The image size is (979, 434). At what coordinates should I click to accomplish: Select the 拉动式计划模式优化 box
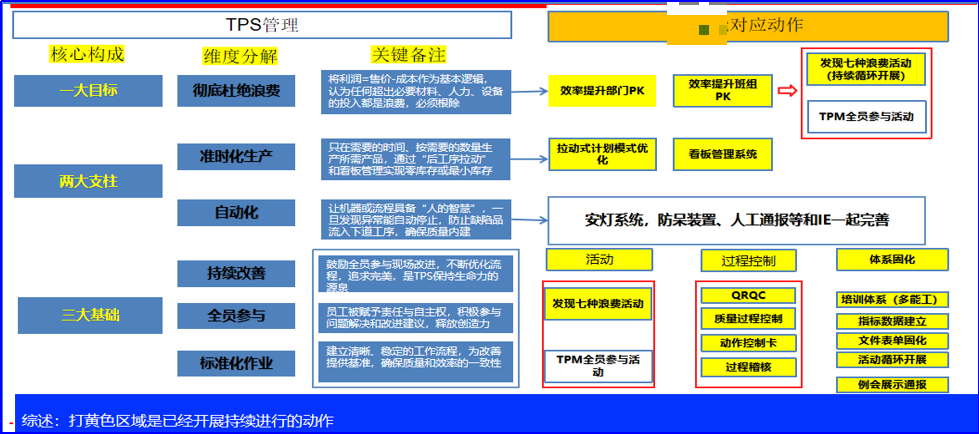[x=603, y=154]
